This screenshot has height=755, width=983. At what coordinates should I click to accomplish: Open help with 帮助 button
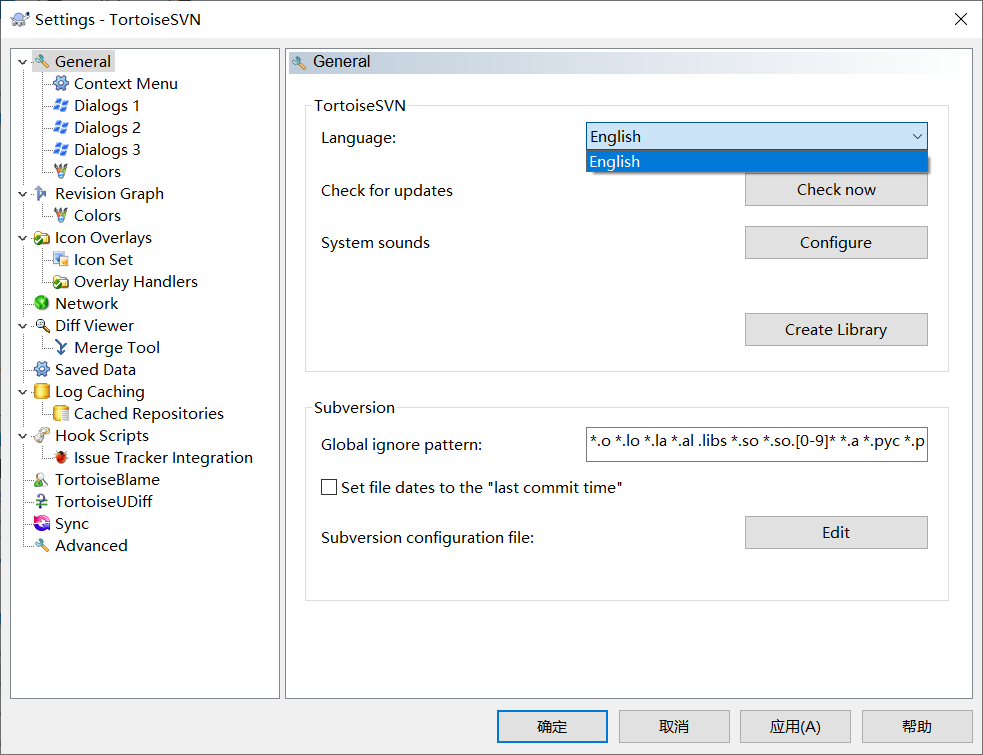click(x=917, y=726)
